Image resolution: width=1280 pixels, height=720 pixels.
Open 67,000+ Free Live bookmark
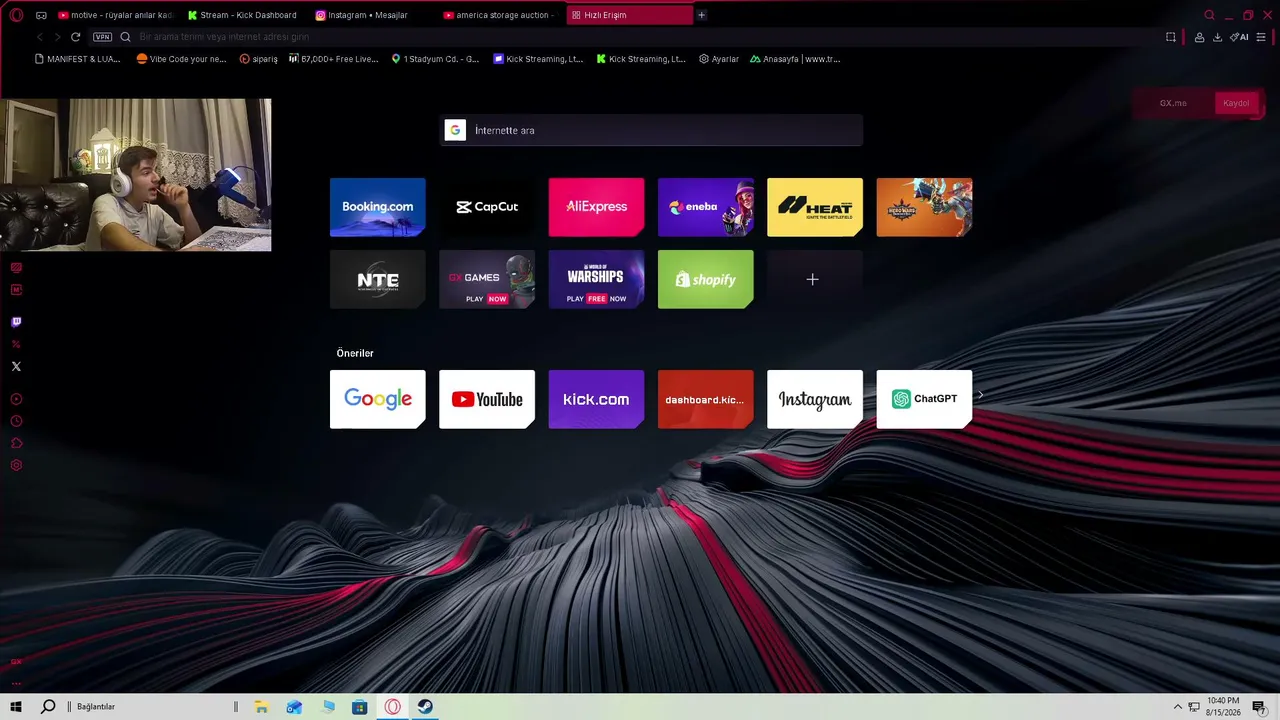click(x=333, y=59)
